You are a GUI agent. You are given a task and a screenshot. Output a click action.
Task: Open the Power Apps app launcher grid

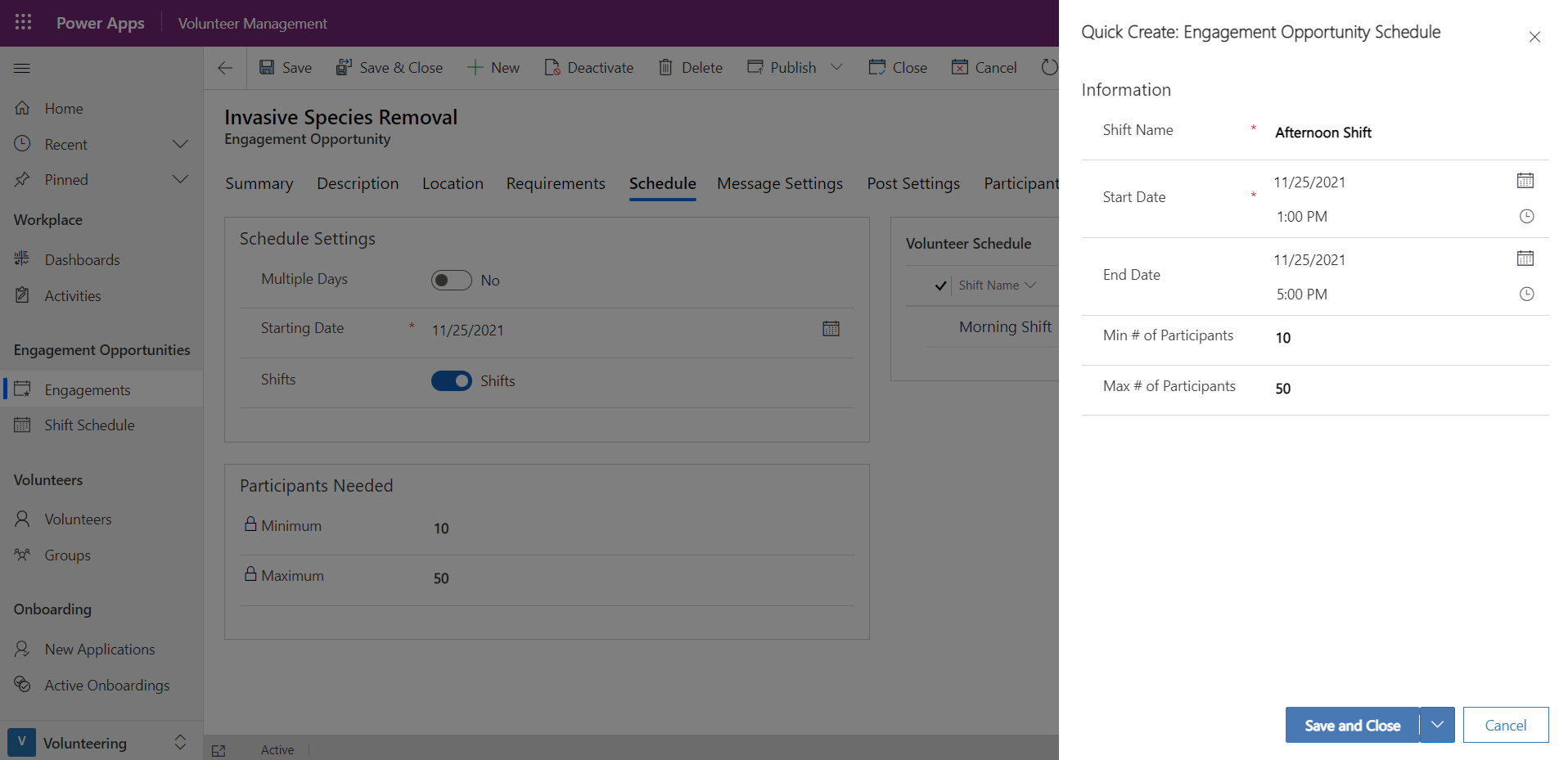[23, 23]
